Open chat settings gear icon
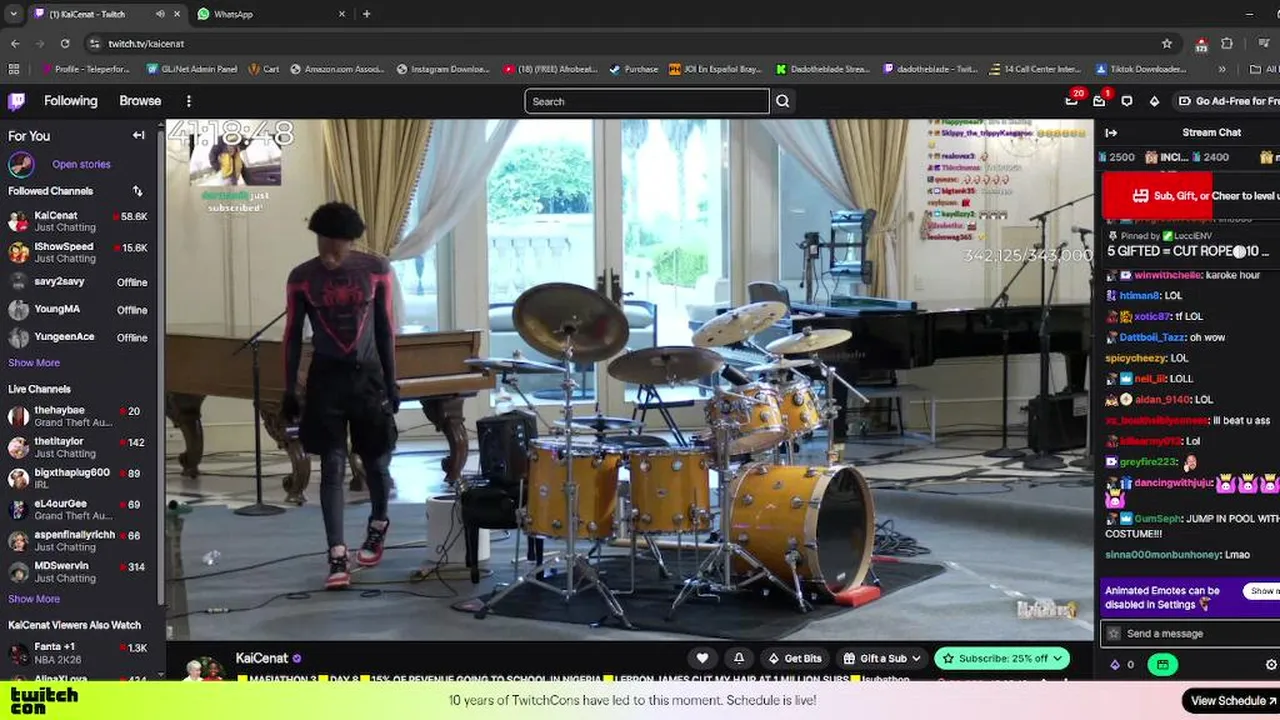1280x720 pixels. [1271, 664]
